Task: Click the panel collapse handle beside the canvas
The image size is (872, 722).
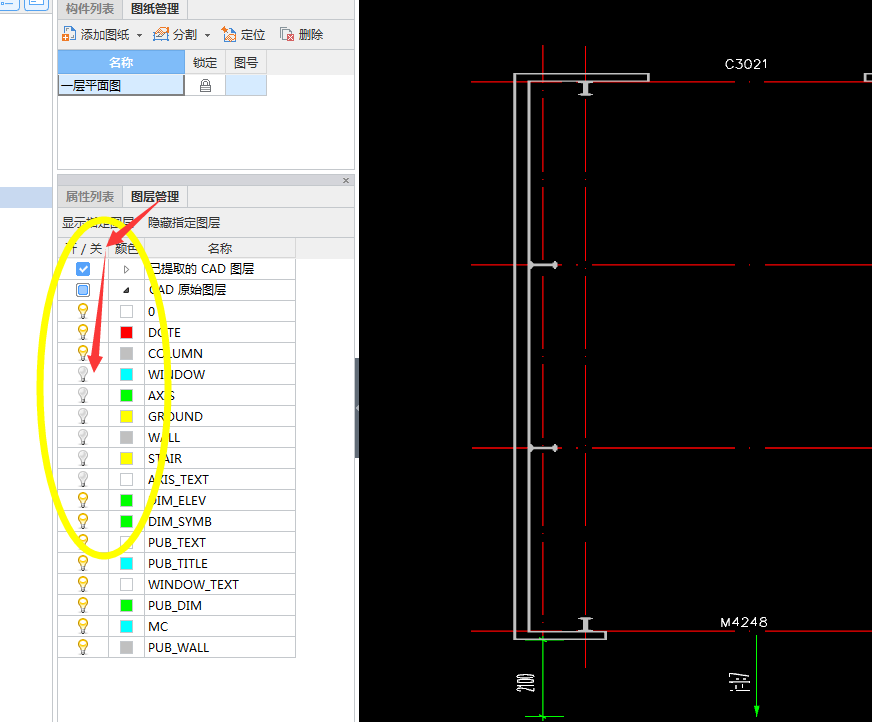Action: coord(356,408)
